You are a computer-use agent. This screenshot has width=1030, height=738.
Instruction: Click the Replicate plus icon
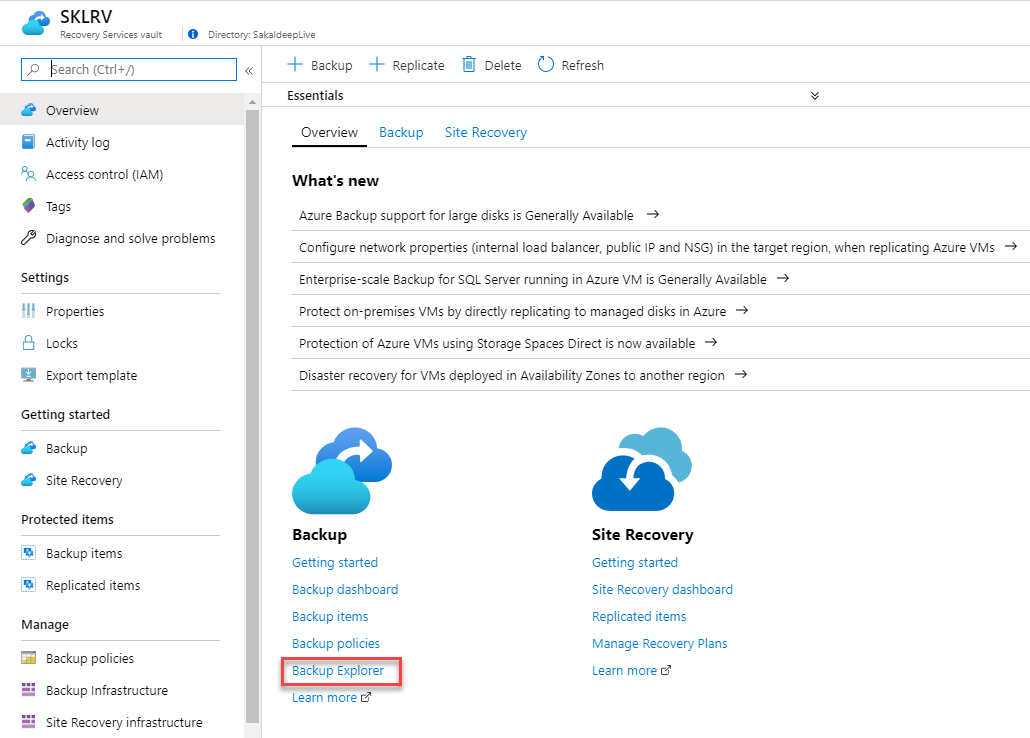(x=376, y=64)
